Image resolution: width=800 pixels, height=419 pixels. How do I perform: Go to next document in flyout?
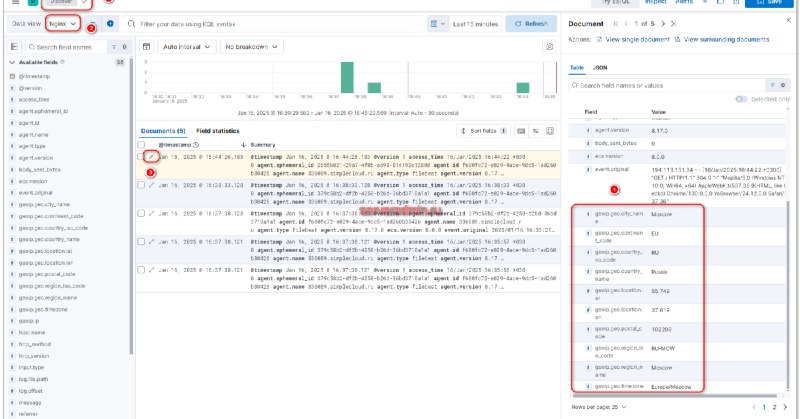663,23
